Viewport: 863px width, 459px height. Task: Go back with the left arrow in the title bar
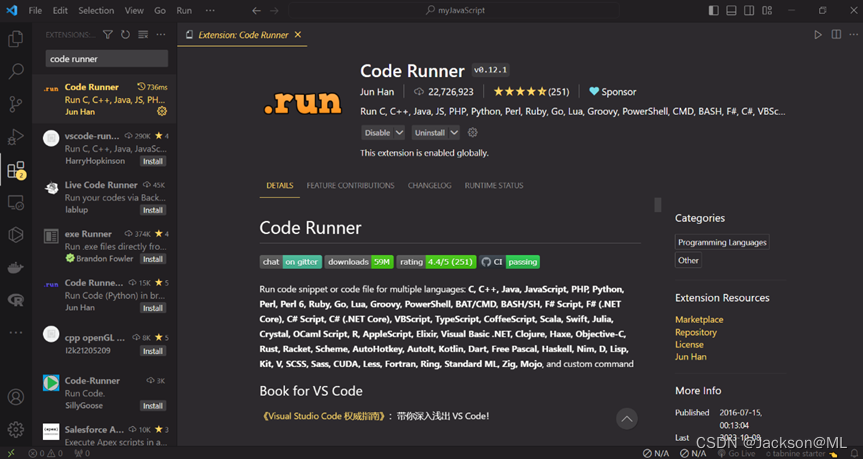point(256,10)
